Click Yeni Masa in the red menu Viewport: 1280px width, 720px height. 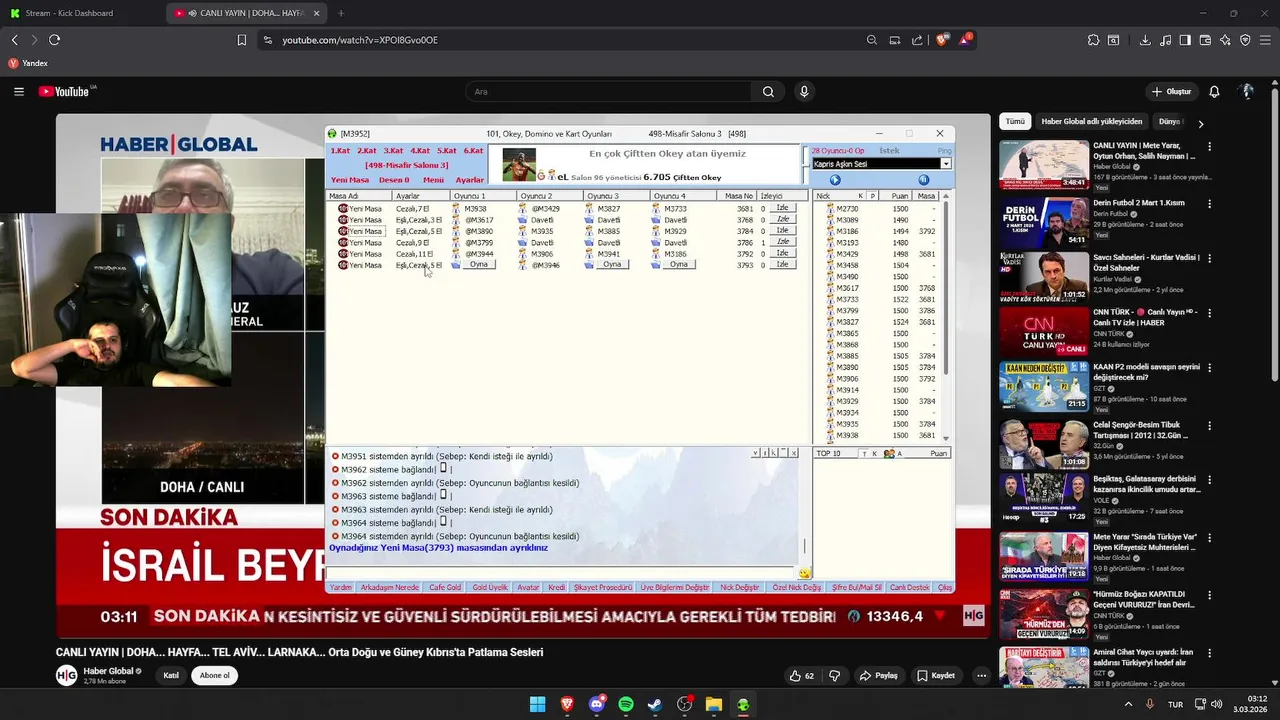(350, 180)
